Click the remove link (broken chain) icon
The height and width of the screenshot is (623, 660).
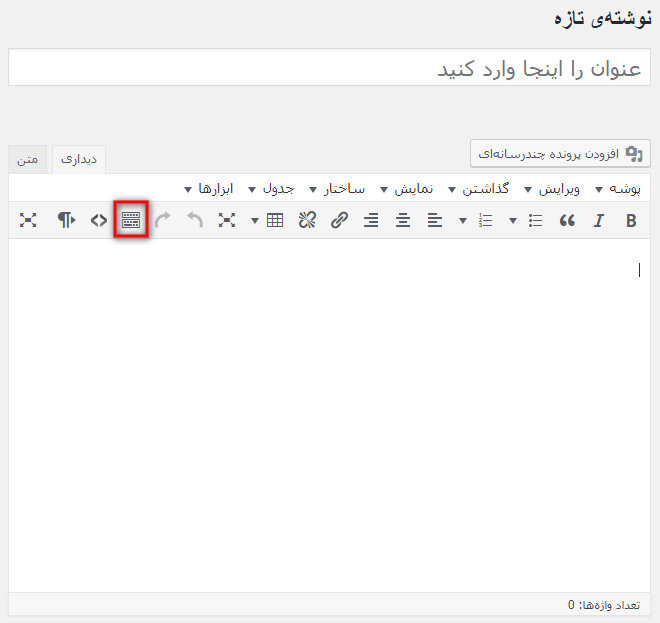pyautogui.click(x=308, y=221)
